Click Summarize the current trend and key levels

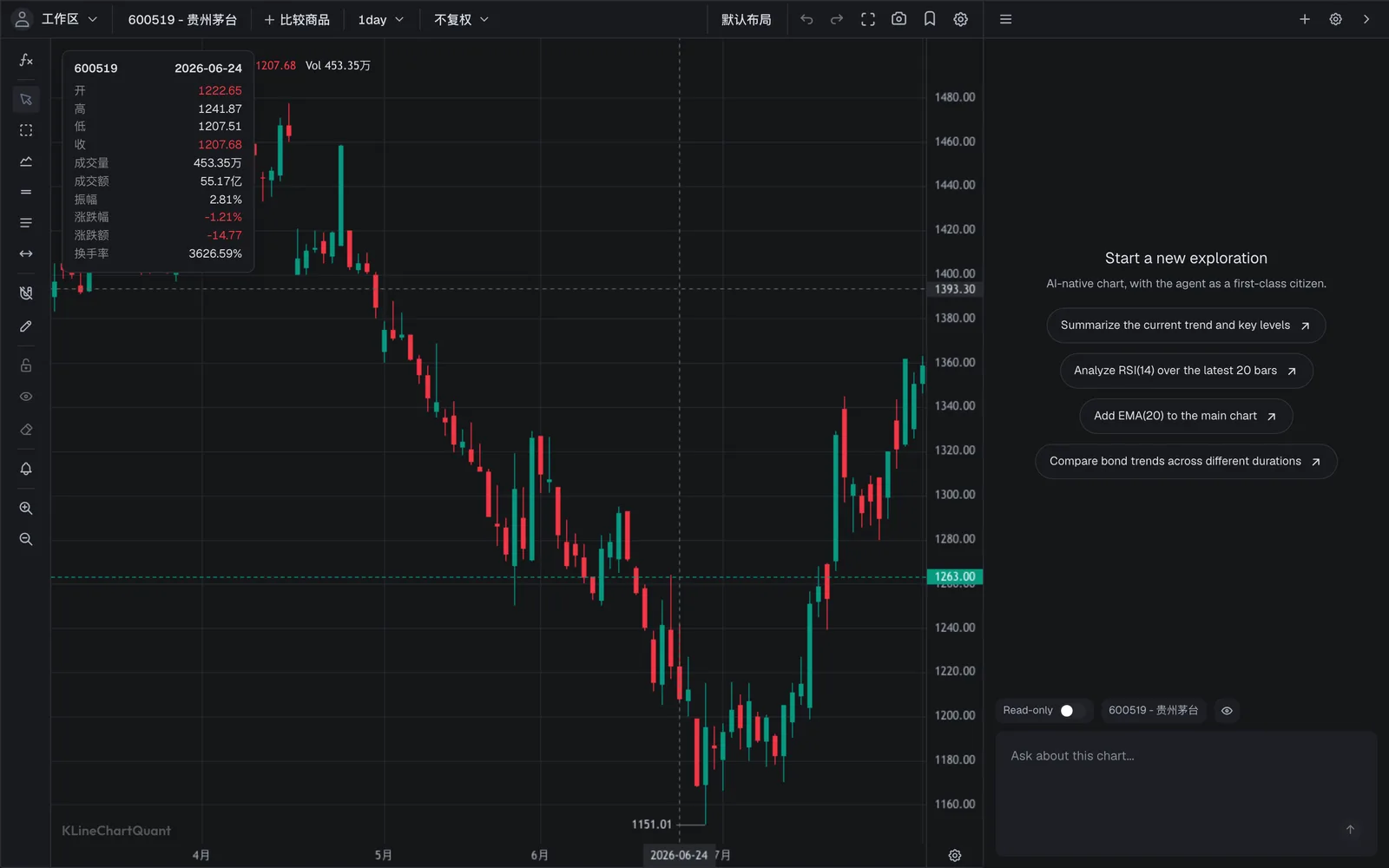point(1186,325)
